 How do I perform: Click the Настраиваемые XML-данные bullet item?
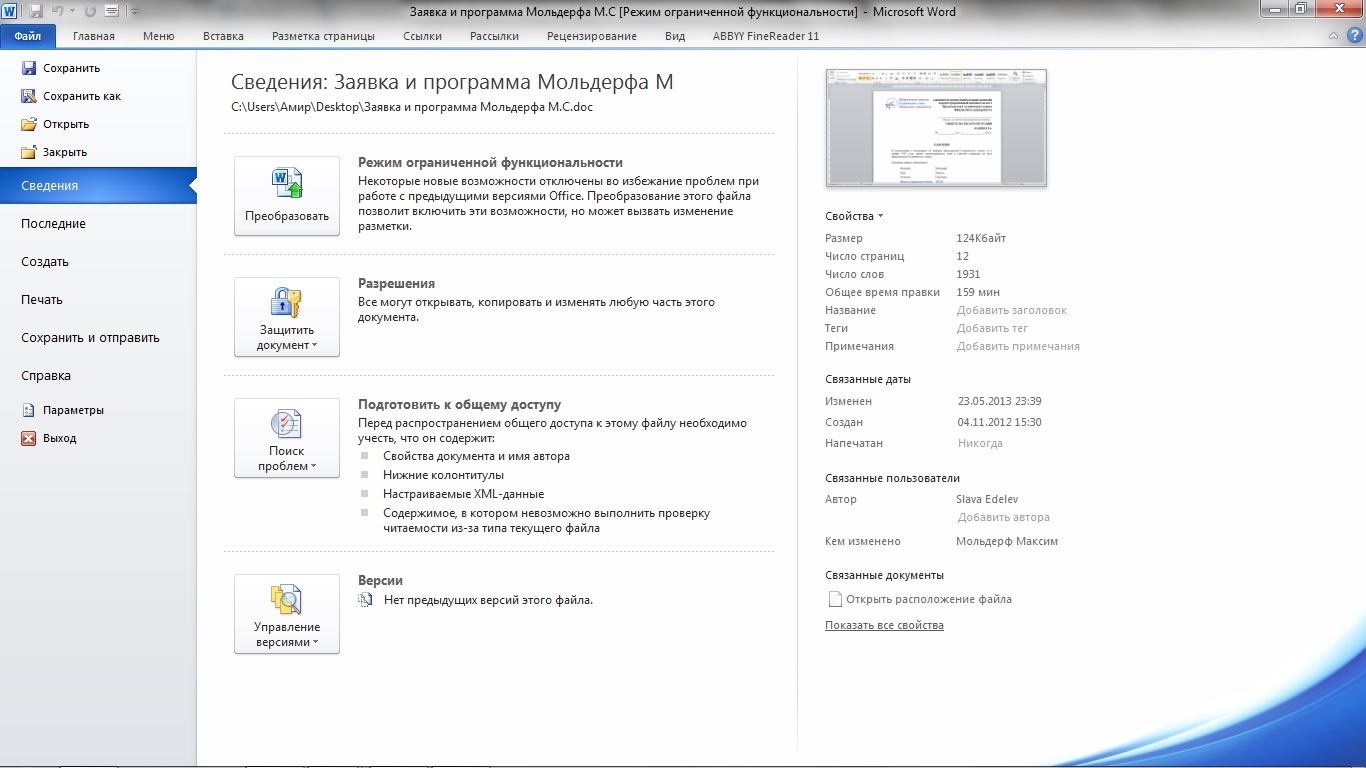[x=463, y=494]
